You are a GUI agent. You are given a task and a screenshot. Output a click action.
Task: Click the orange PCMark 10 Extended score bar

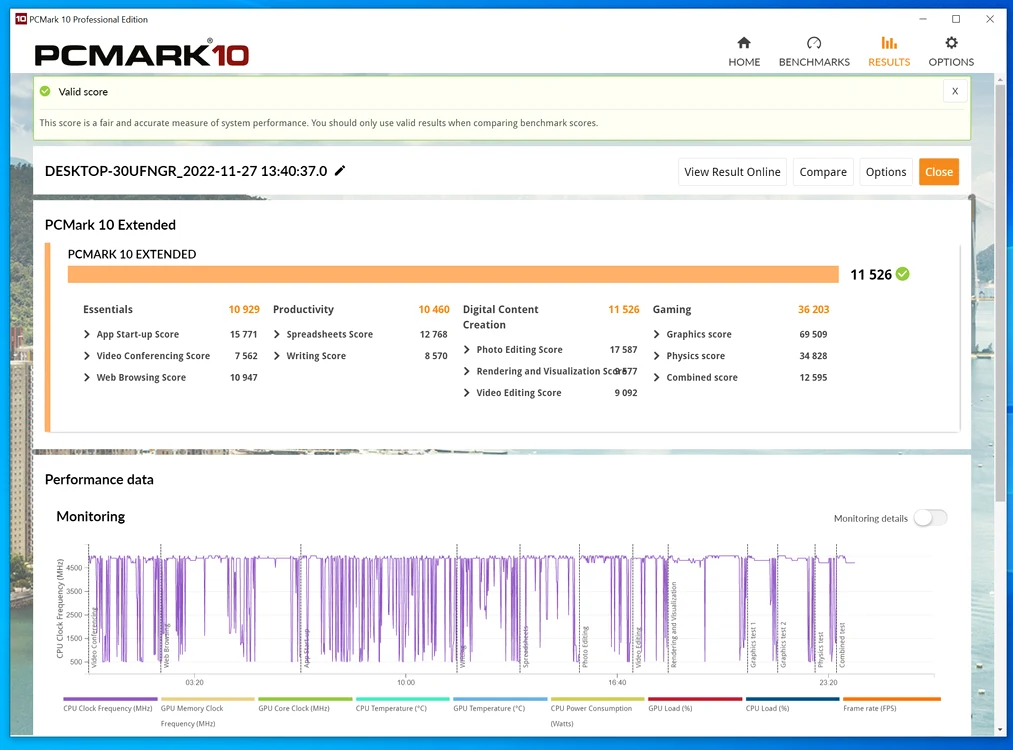pos(453,274)
